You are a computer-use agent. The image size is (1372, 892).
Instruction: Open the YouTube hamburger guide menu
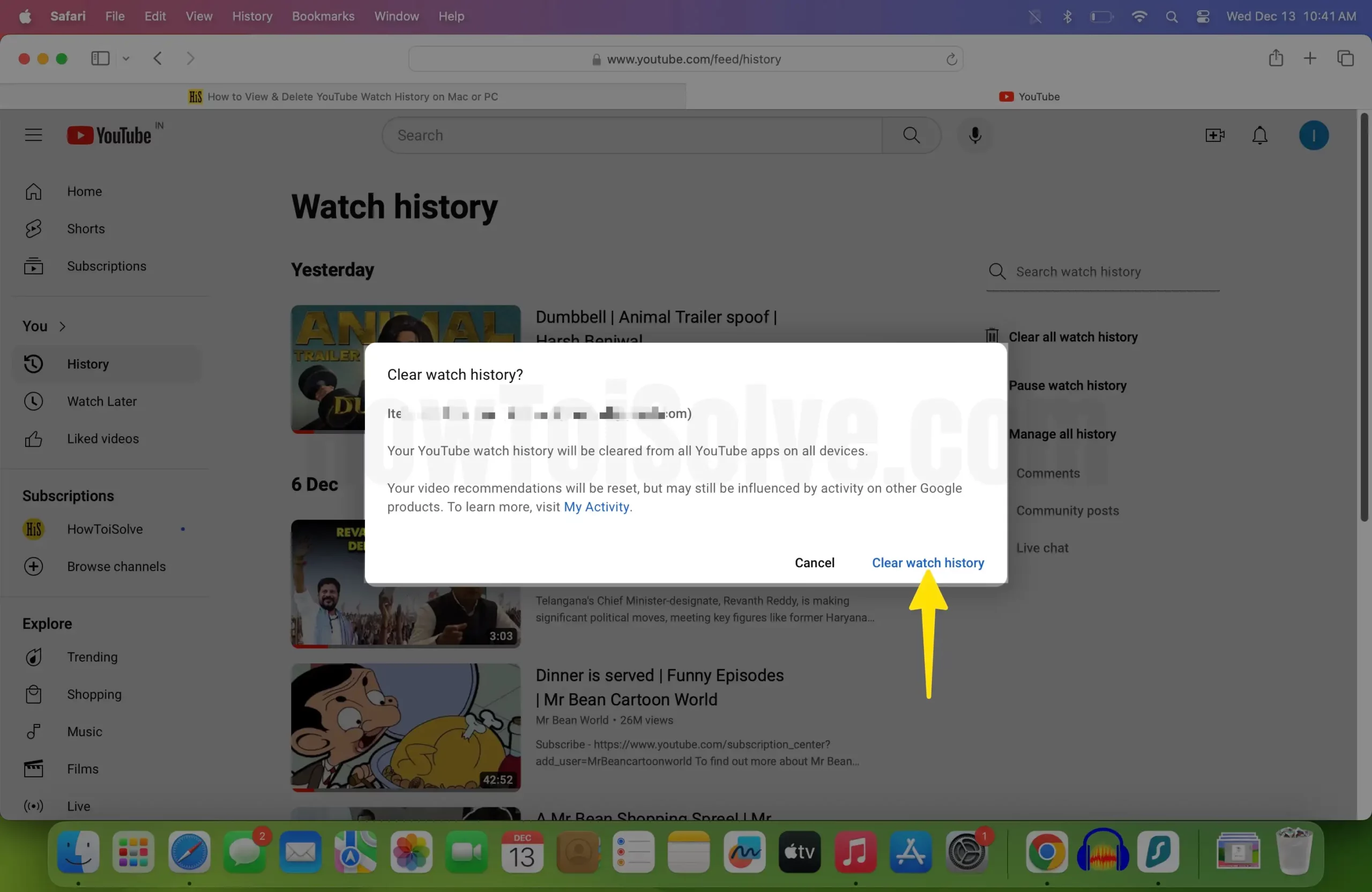pos(33,136)
